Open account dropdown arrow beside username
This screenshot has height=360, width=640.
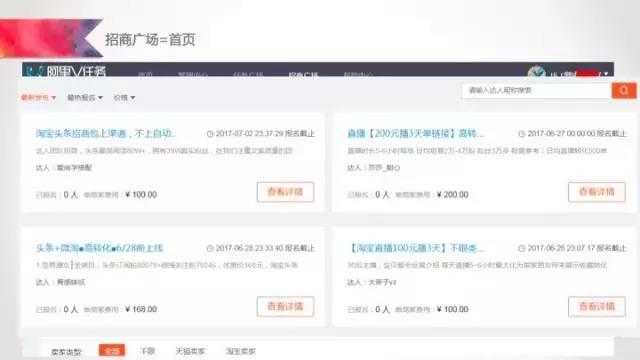point(606,74)
